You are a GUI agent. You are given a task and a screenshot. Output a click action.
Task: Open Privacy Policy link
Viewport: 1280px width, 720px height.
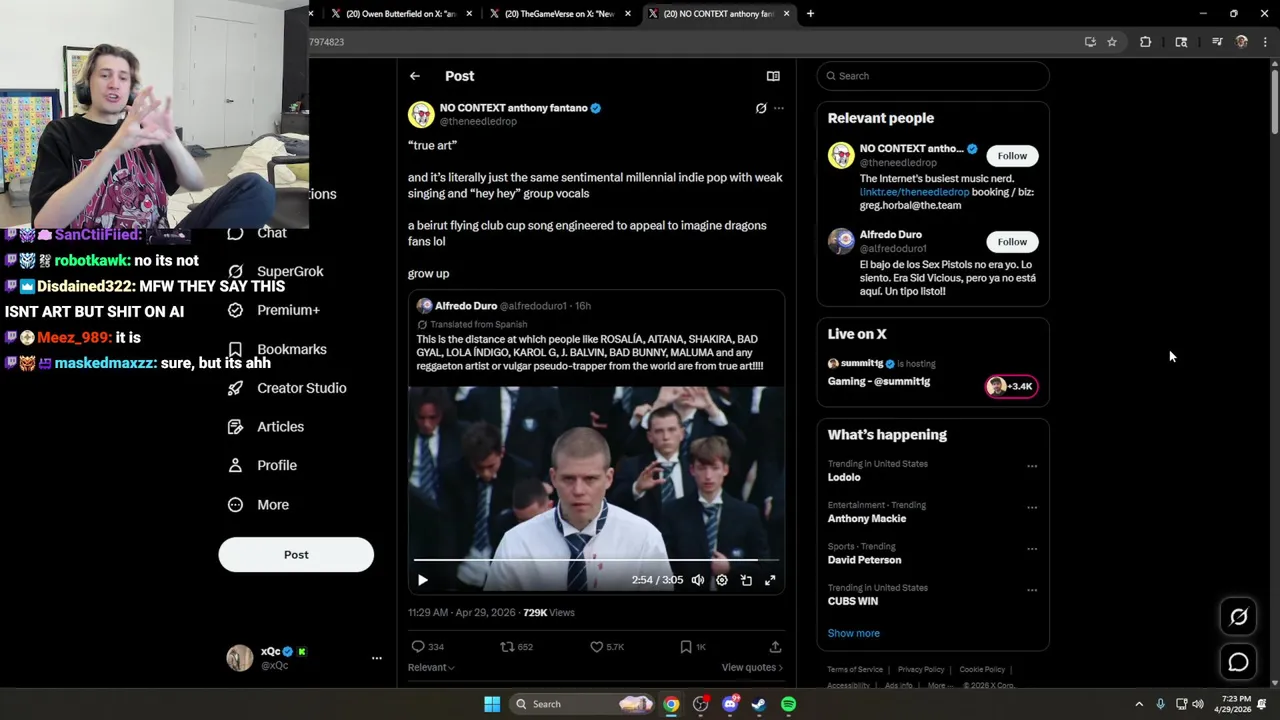pos(921,670)
